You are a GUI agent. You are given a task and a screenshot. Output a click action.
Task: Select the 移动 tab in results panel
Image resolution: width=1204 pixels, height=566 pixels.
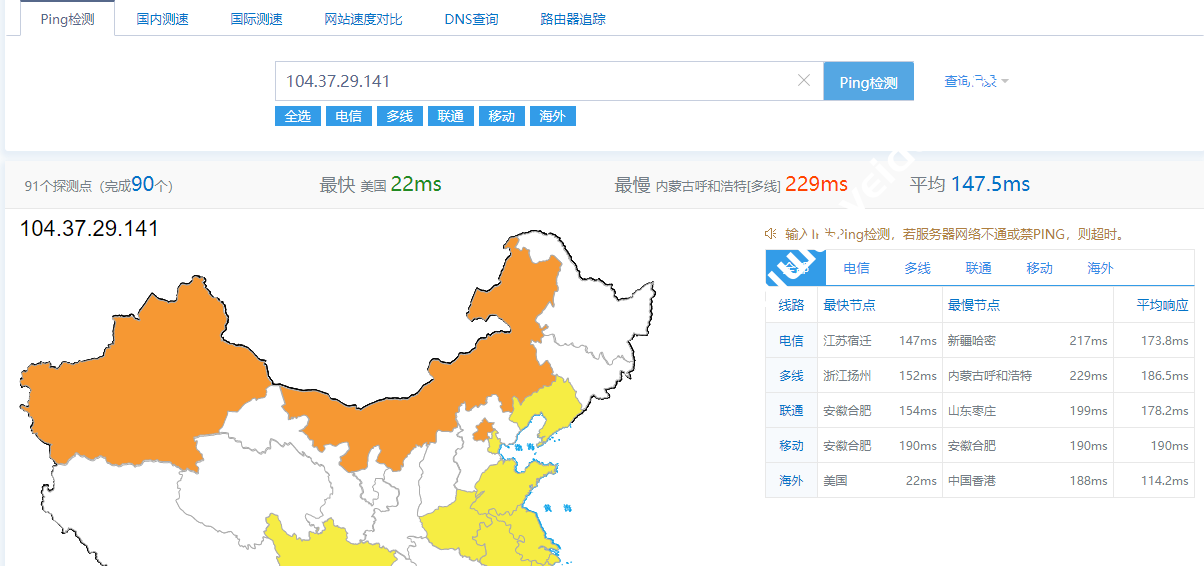(x=1040, y=268)
